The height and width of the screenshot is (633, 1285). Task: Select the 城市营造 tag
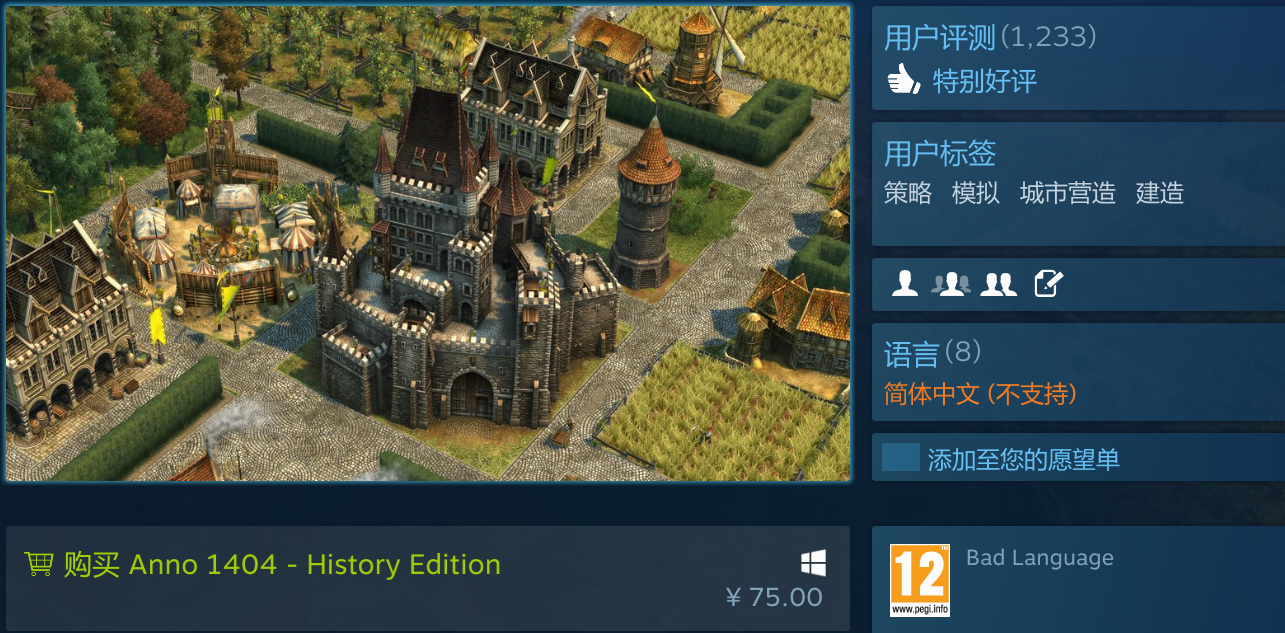click(x=1068, y=193)
